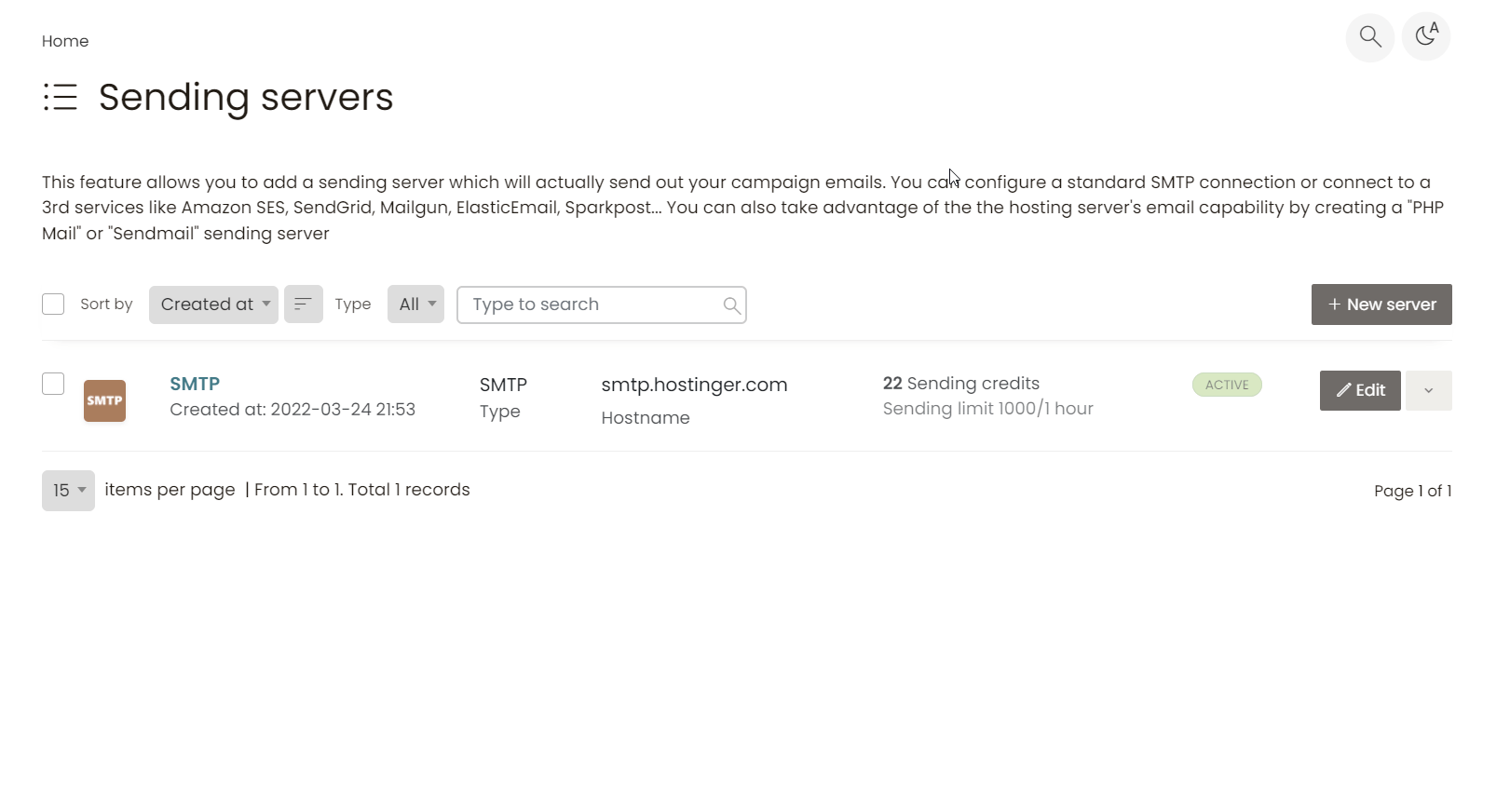The height and width of the screenshot is (812, 1510).
Task: Open the Type filter showing All
Action: coord(415,304)
